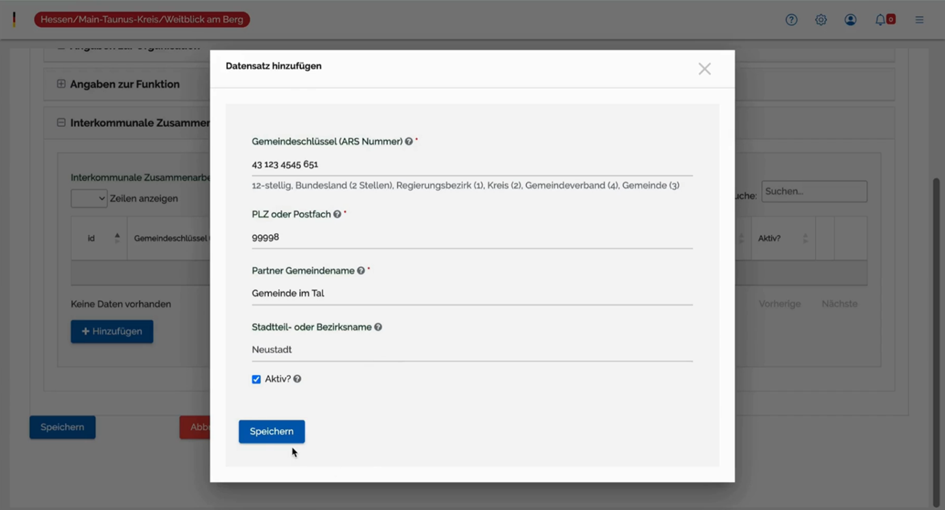Viewport: 945px width, 510px height.
Task: Open the Zeilen anzeigen dropdown
Action: tap(88, 199)
